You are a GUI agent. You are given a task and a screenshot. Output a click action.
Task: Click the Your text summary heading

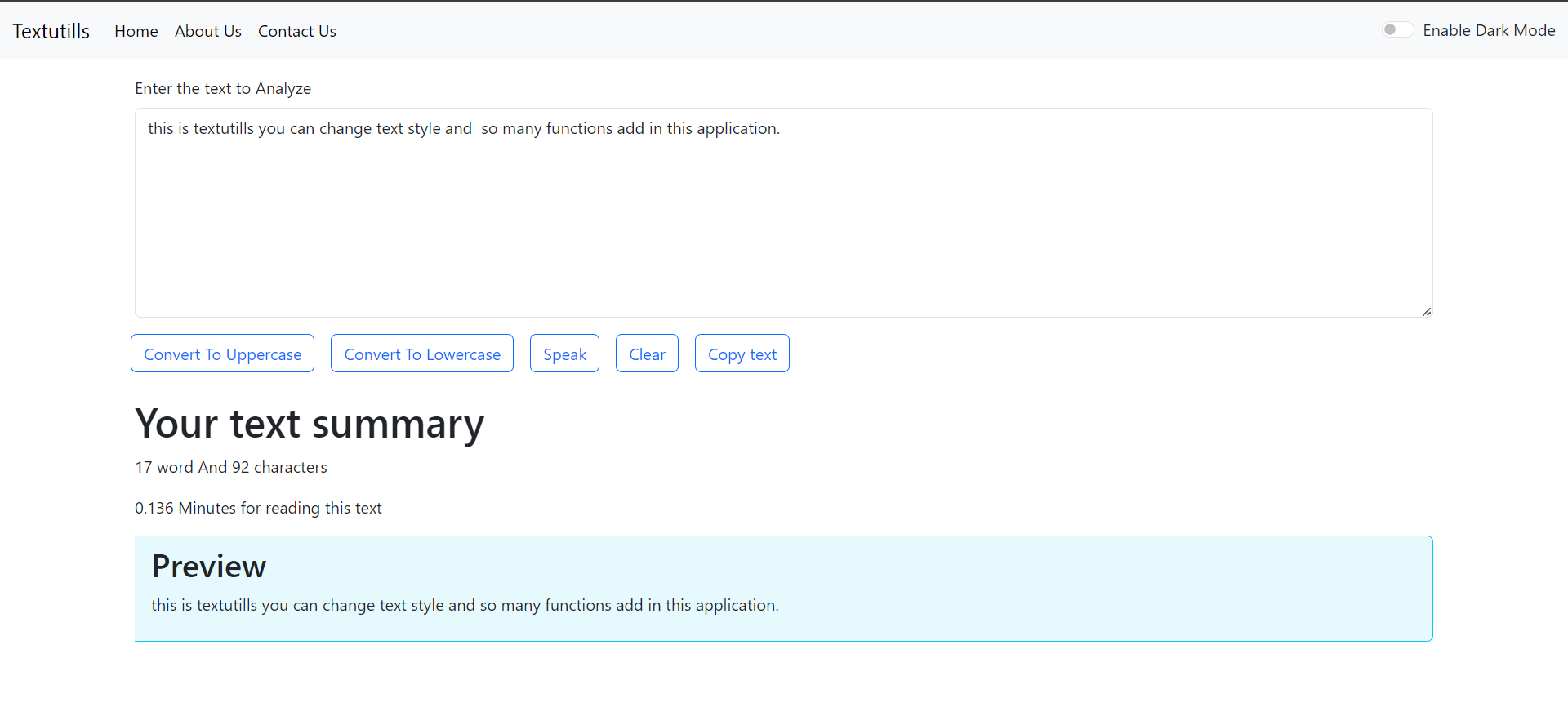click(x=310, y=424)
